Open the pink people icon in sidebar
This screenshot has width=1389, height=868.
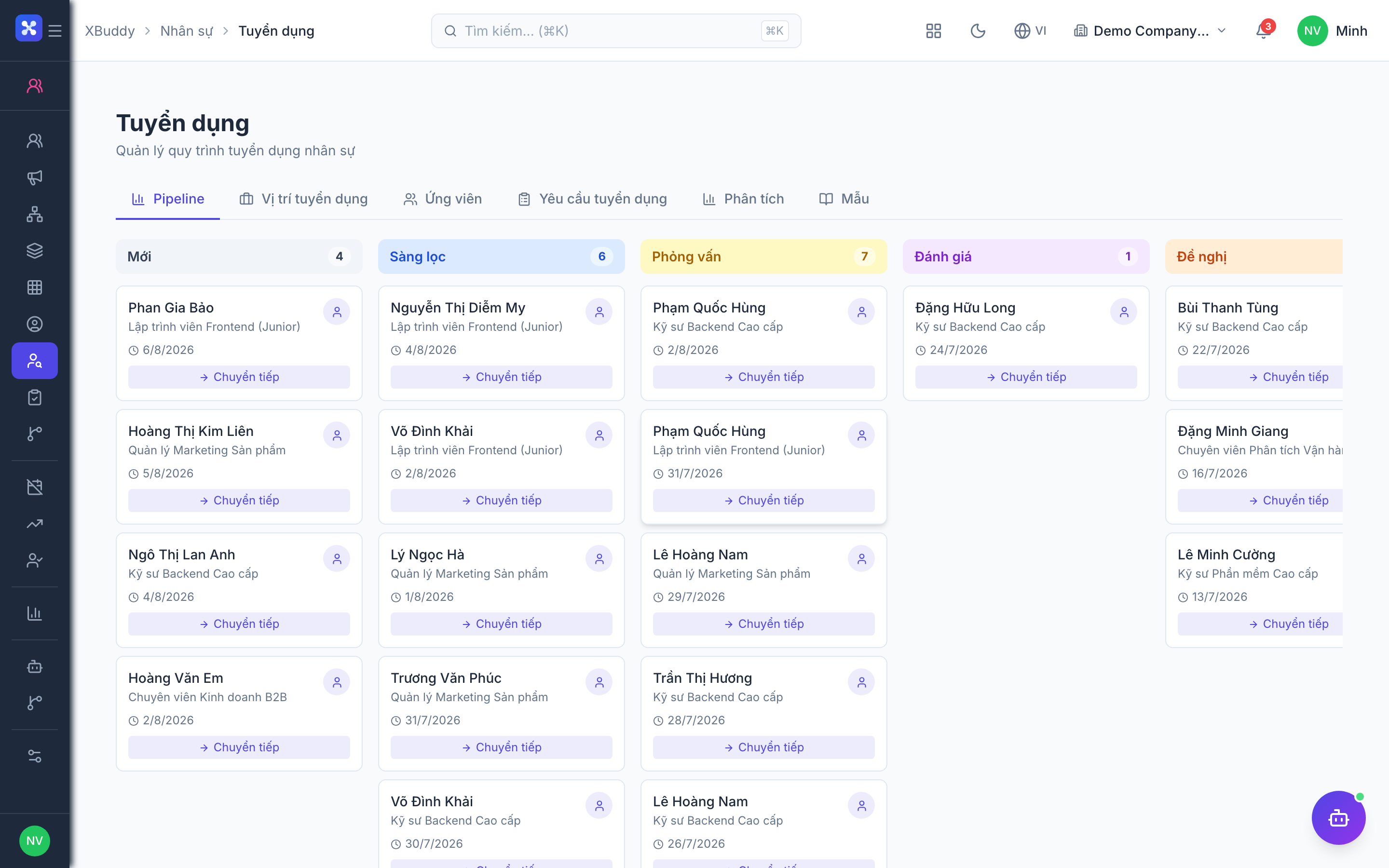coord(35,86)
